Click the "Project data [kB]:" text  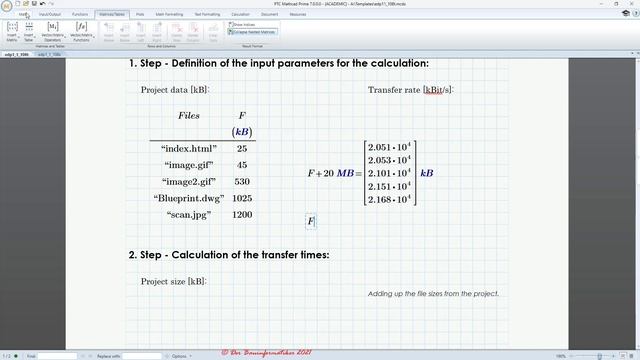click(175, 90)
